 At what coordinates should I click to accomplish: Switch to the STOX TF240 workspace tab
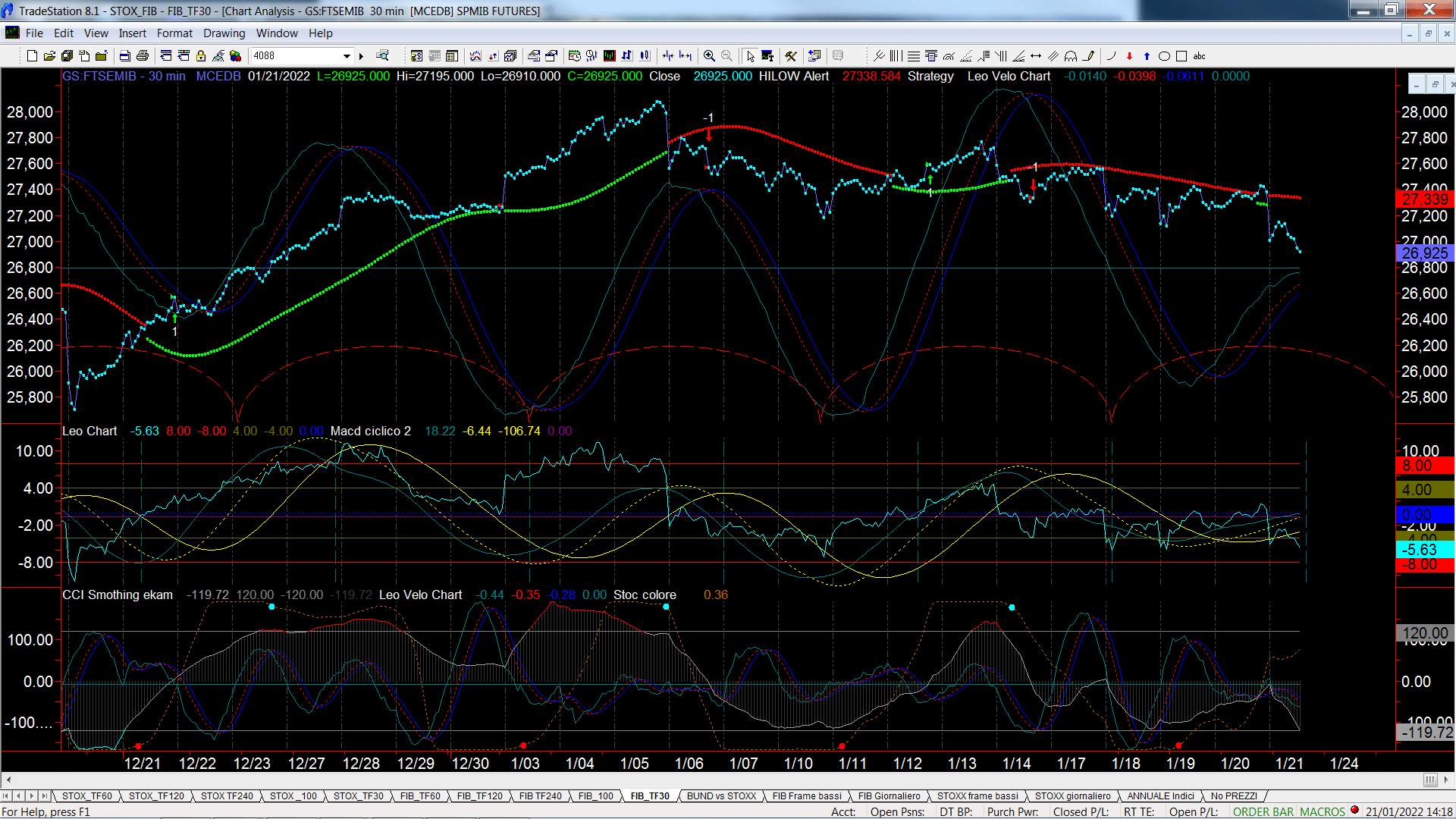[227, 796]
